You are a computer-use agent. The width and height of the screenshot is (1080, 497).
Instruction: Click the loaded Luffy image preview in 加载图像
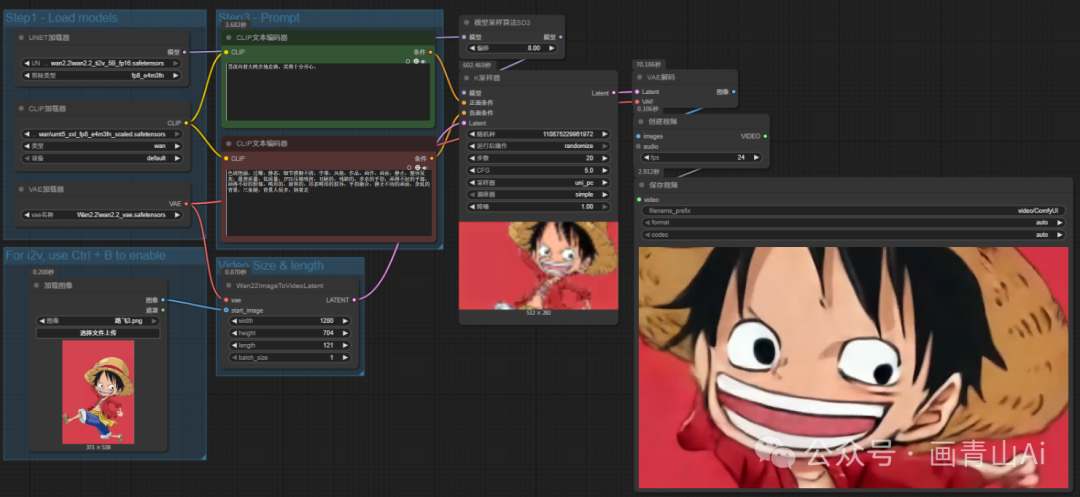(x=98, y=392)
